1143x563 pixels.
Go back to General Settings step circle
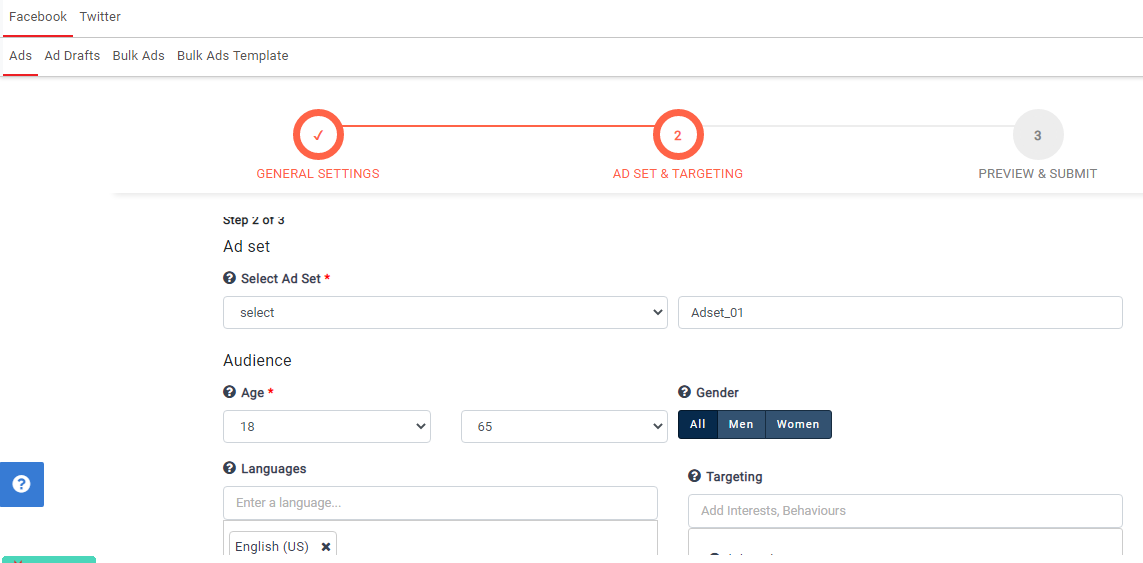[x=318, y=135]
